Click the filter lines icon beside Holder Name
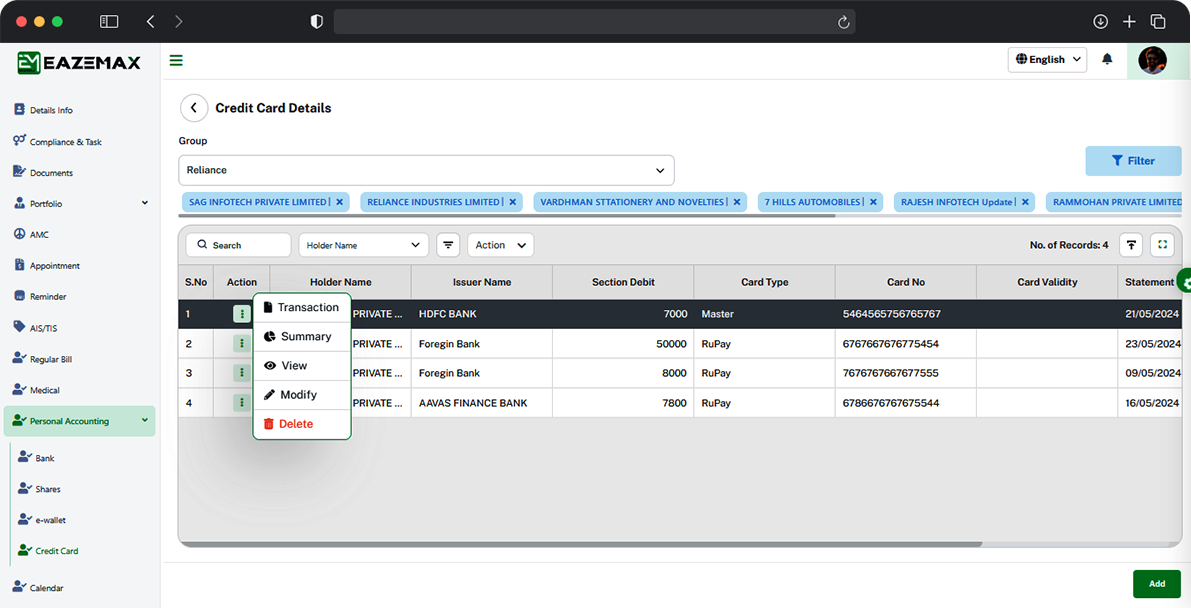This screenshot has height=608, width=1191. click(448, 245)
